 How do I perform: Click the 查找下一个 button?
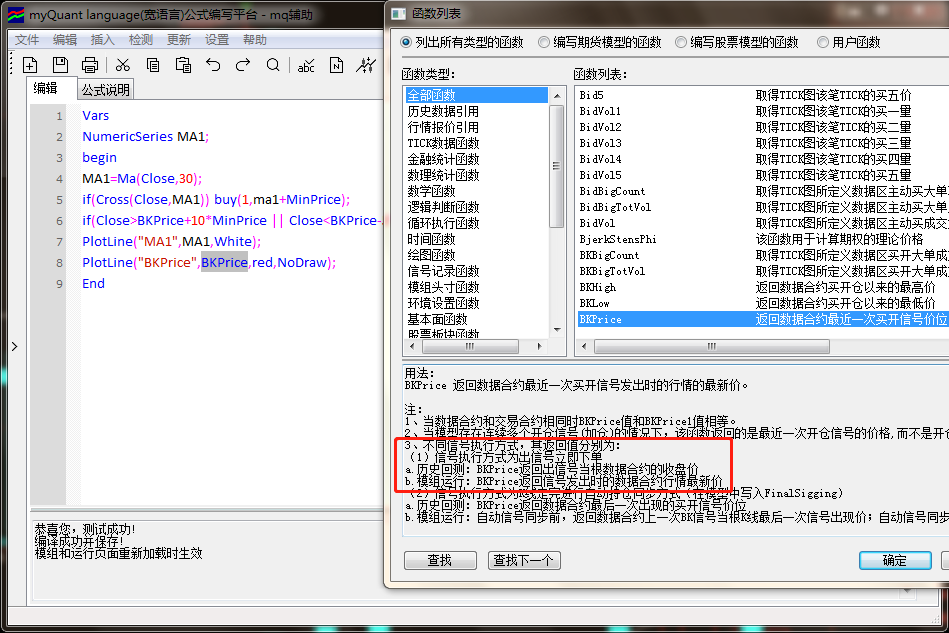coord(524,560)
